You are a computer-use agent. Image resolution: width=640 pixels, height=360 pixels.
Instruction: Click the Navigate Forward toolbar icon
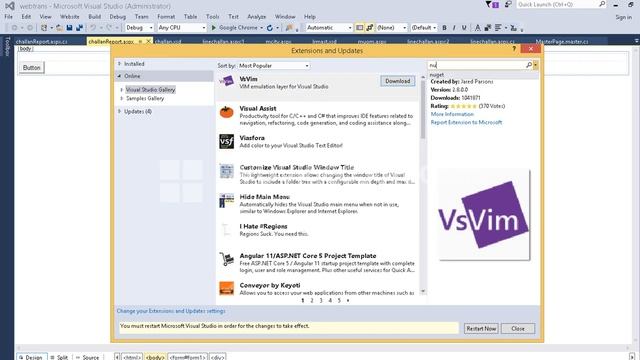pos(30,28)
